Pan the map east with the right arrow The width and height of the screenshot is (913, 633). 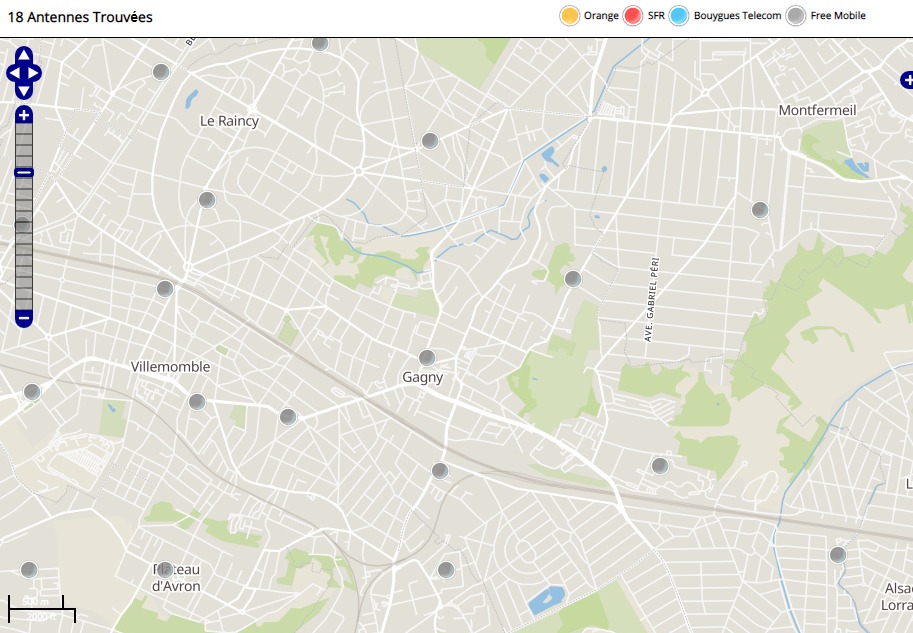coord(35,73)
